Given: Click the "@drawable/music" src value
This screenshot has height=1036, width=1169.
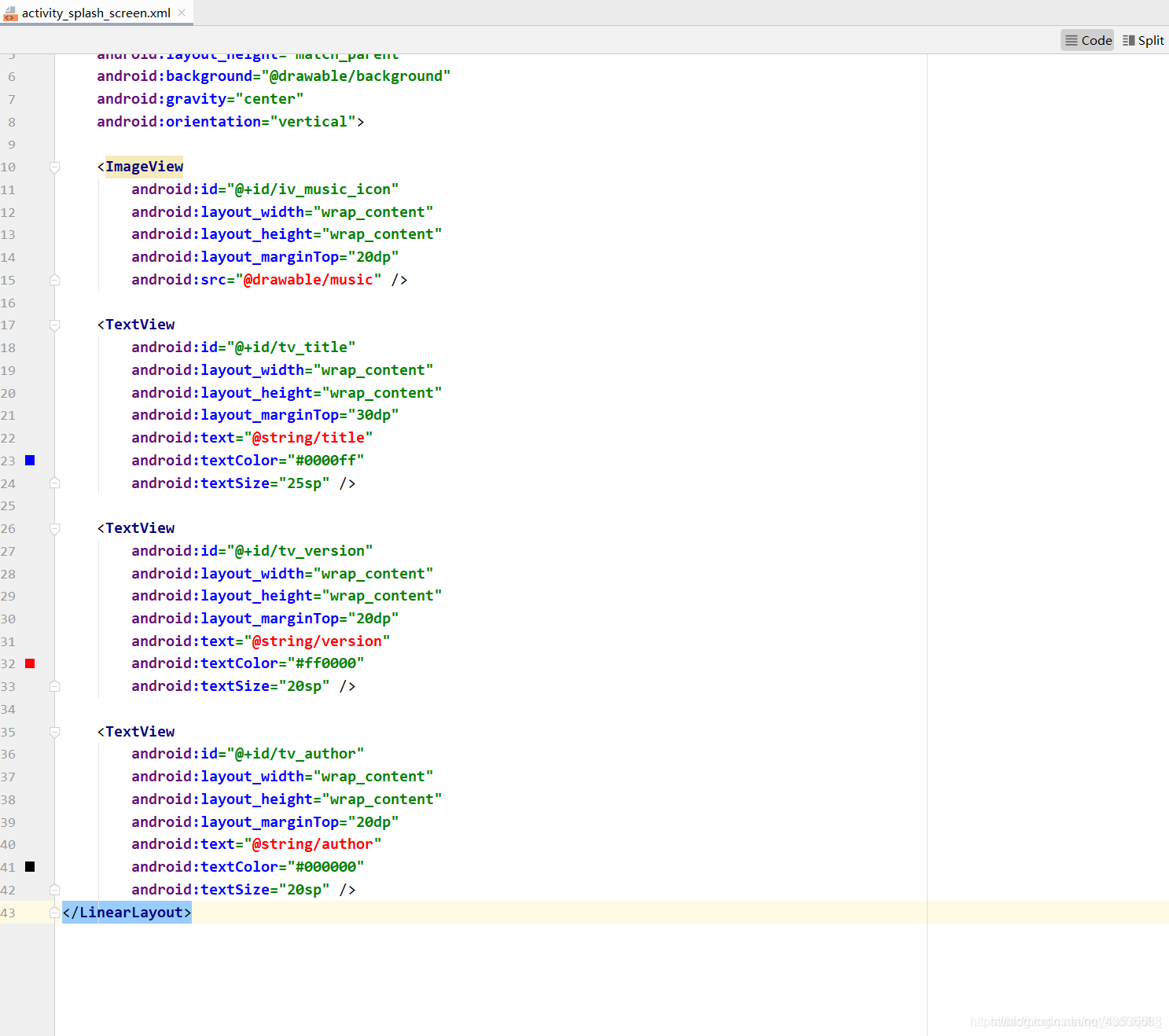Looking at the screenshot, I should click(308, 280).
